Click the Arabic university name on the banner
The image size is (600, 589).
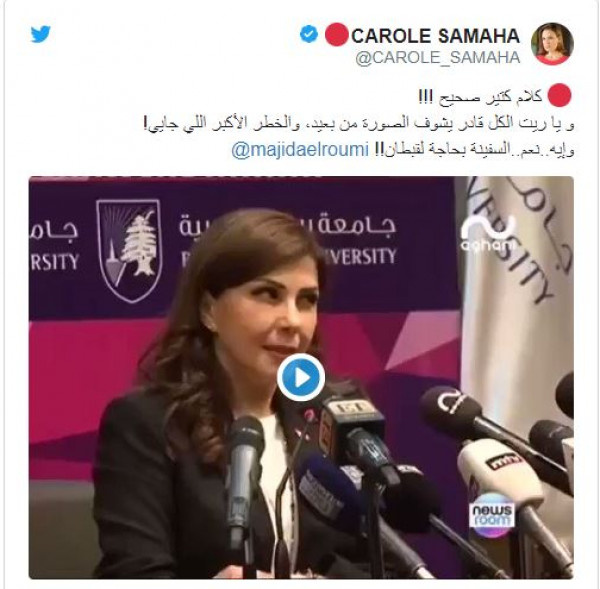pos(287,224)
